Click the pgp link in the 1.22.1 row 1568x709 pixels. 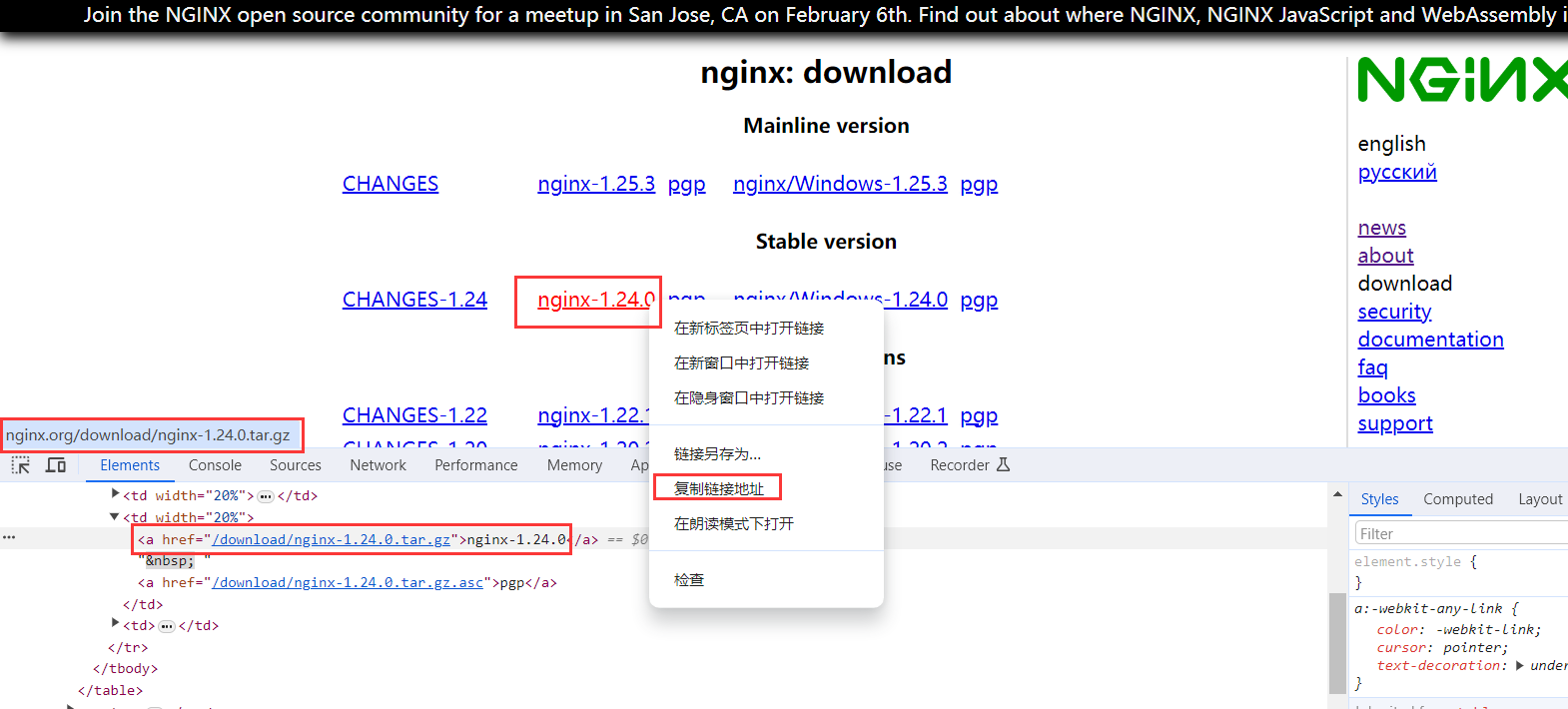(x=979, y=415)
